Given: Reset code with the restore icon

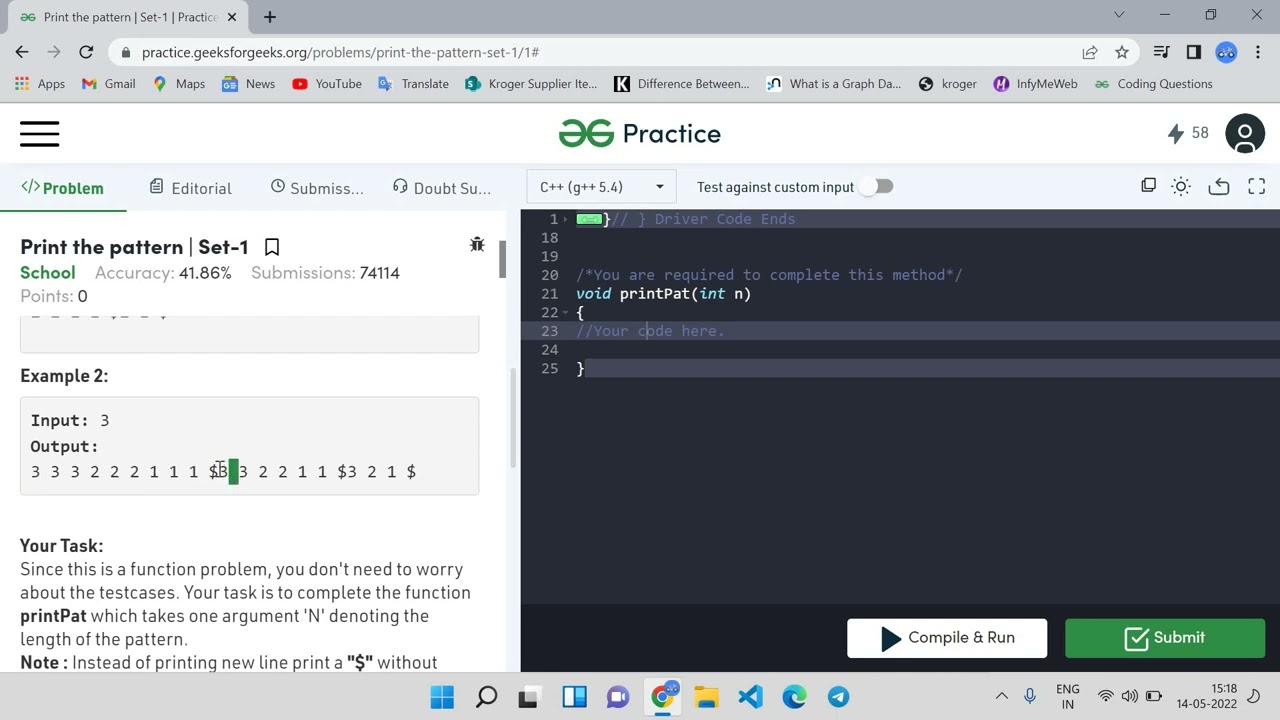Looking at the screenshot, I should point(1218,186).
